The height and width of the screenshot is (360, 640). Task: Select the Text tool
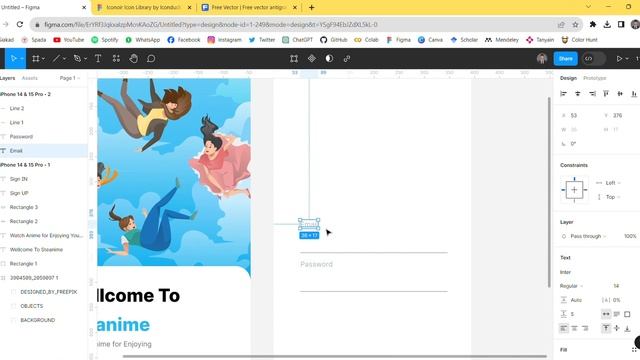(98, 59)
